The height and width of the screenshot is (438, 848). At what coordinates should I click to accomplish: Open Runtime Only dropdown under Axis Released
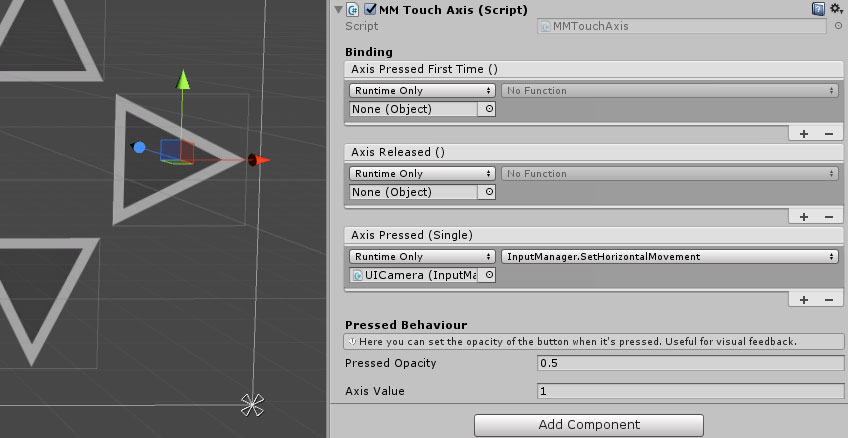coord(421,174)
